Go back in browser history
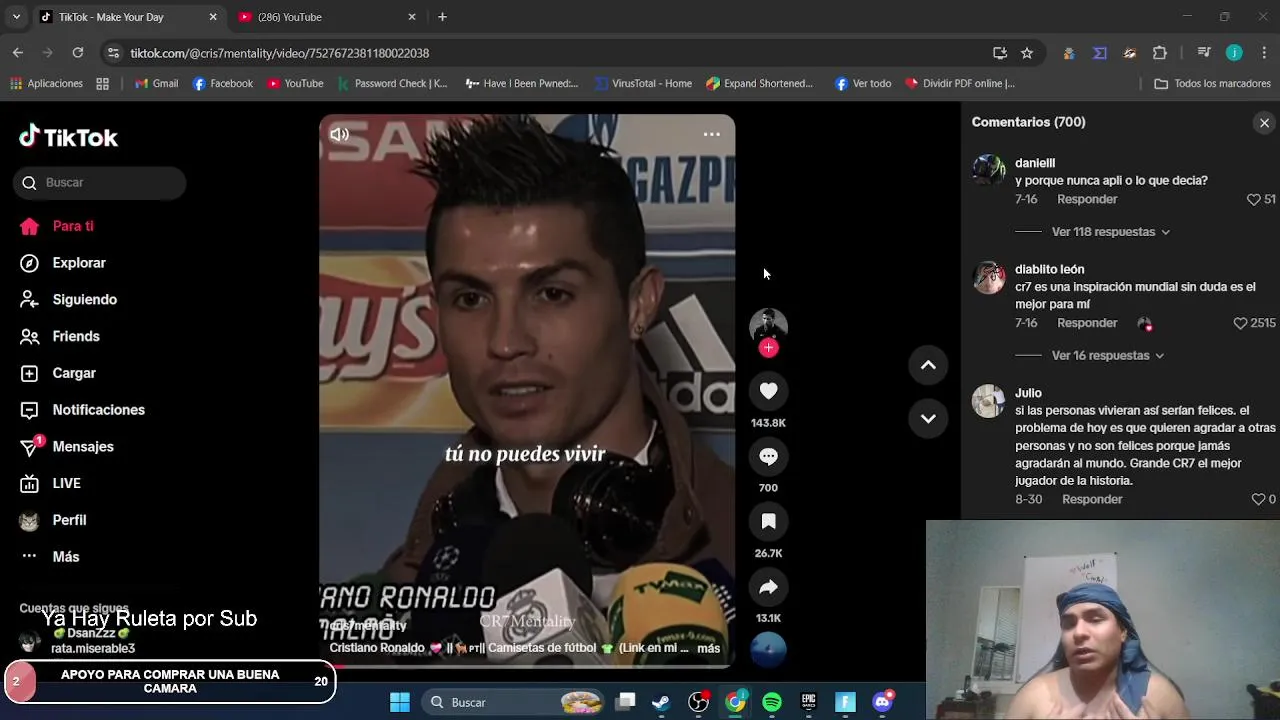 18,53
